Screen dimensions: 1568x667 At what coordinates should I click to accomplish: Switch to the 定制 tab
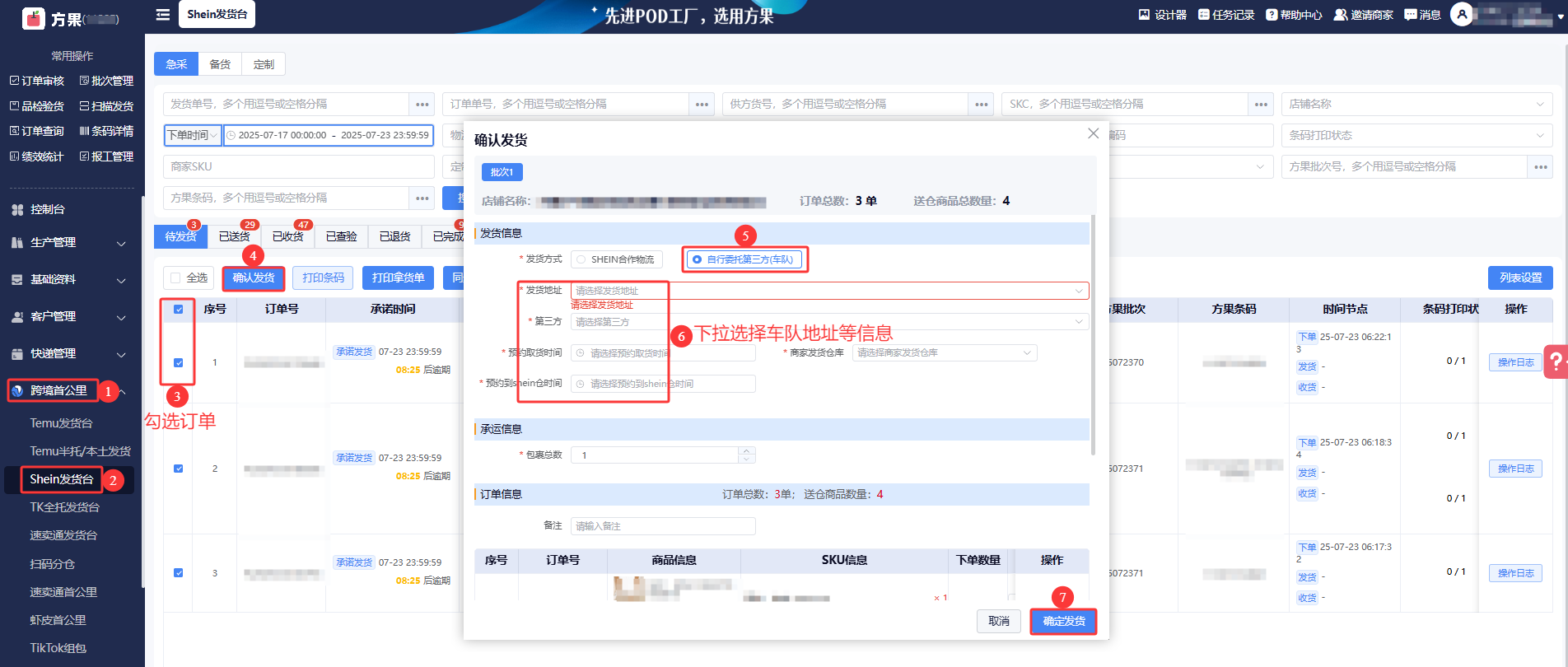coord(264,64)
